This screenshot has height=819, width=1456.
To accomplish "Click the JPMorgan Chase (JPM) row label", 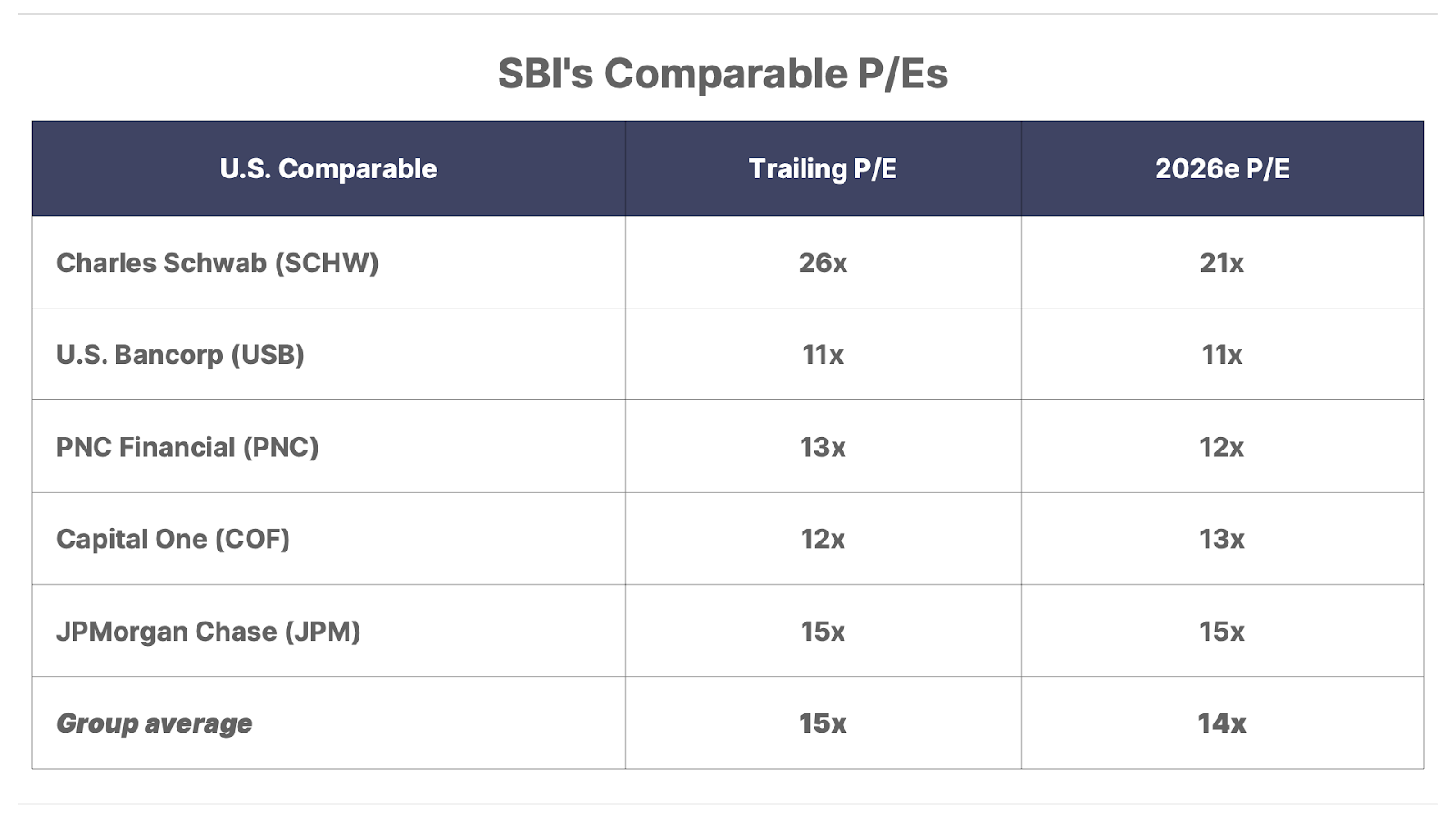I will point(208,632).
